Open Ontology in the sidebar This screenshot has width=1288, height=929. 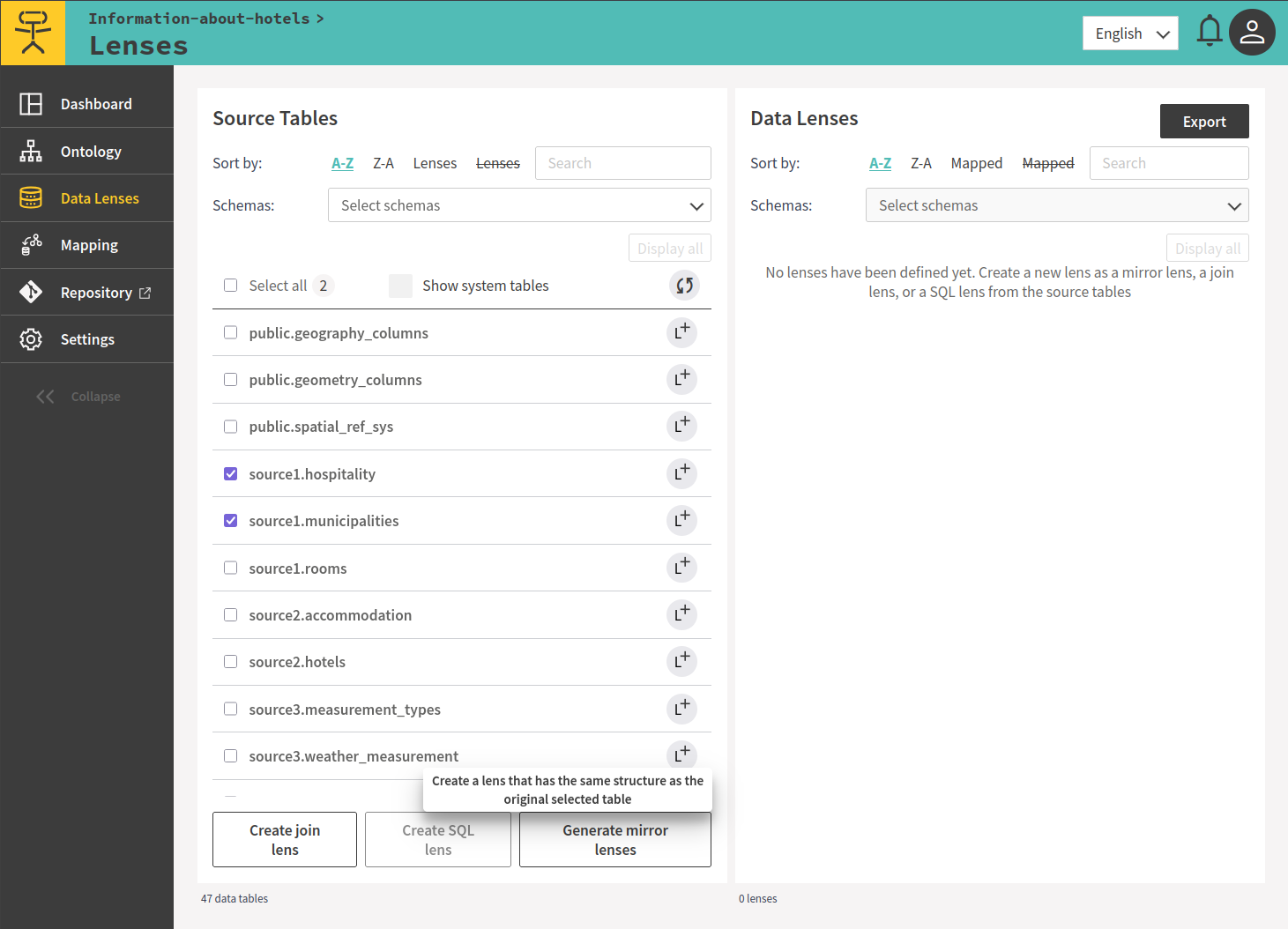coord(90,152)
